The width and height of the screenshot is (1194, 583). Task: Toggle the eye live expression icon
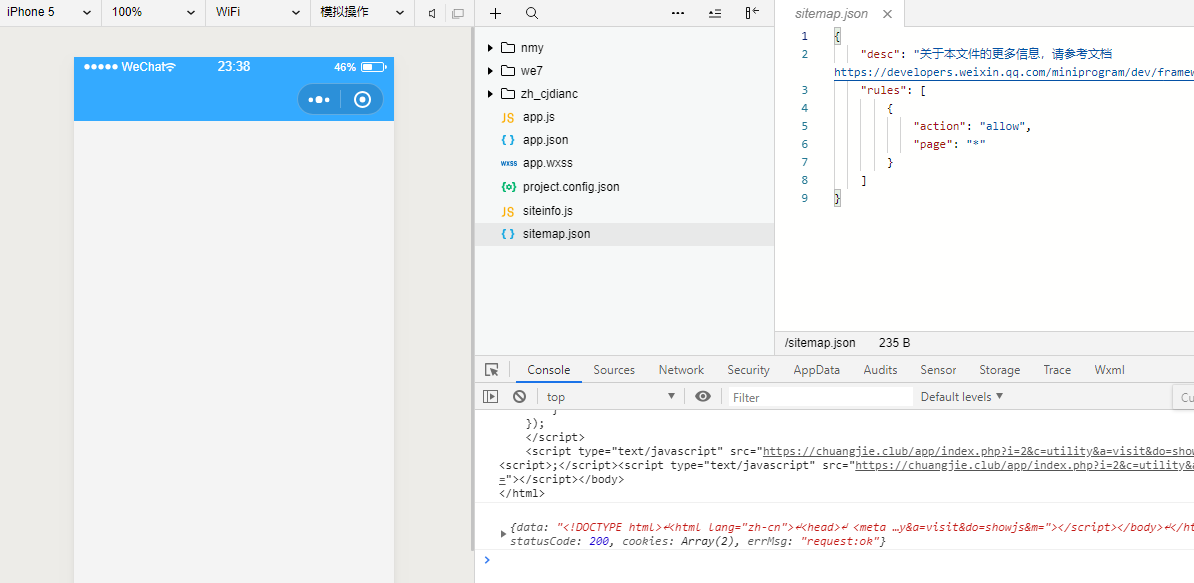(x=703, y=397)
